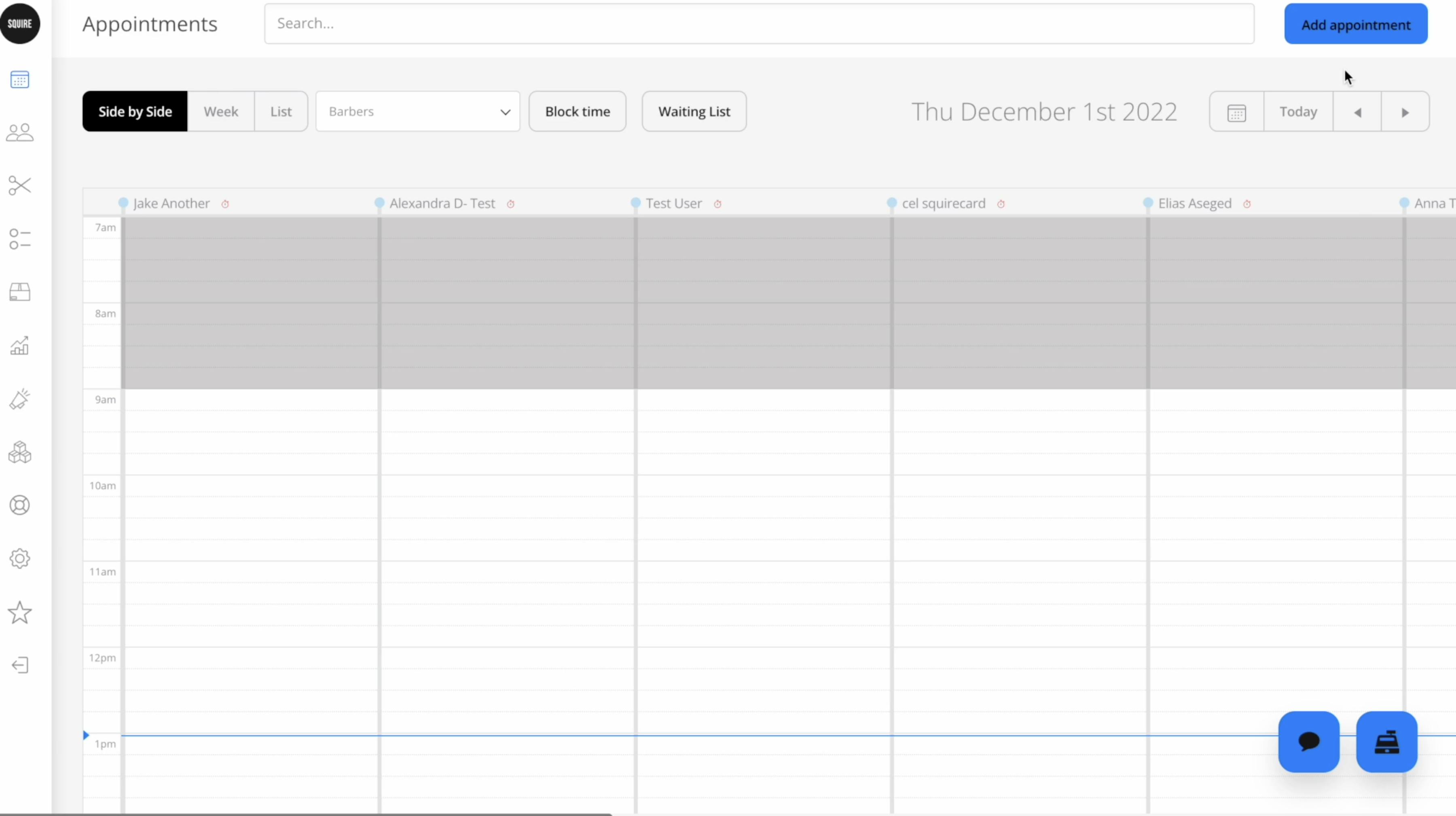Click clock icon next to Jake Another
The image size is (1456, 816).
[225, 204]
